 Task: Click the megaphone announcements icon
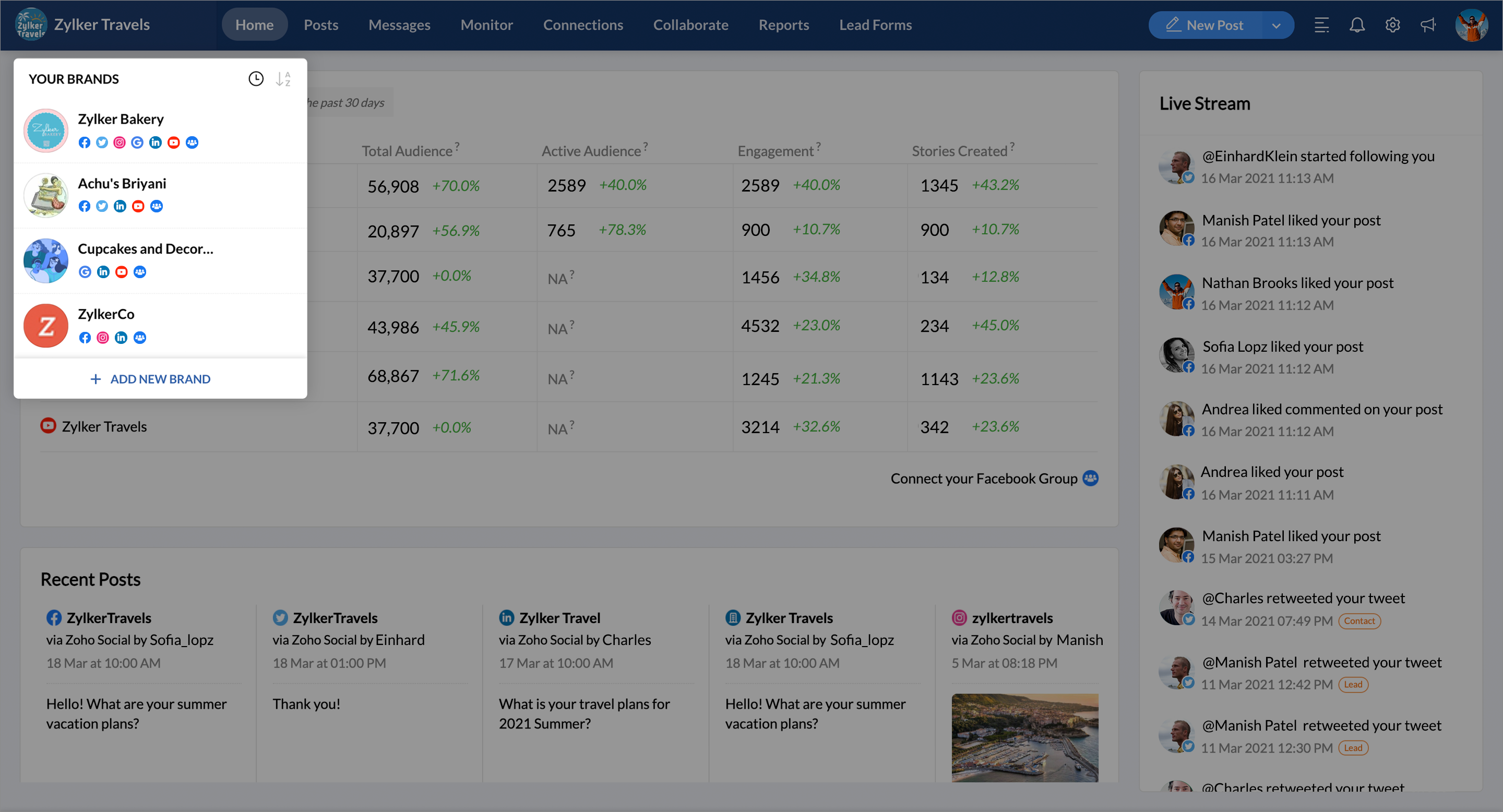pyautogui.click(x=1428, y=25)
